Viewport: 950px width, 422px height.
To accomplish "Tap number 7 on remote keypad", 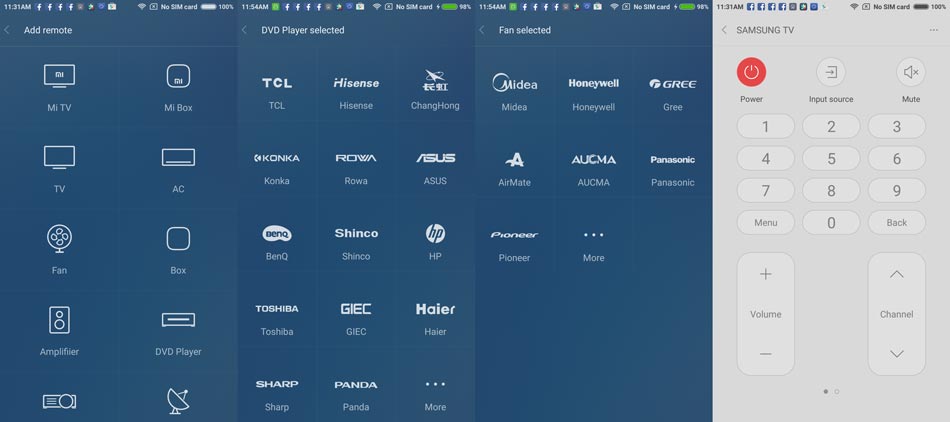I will click(x=766, y=191).
